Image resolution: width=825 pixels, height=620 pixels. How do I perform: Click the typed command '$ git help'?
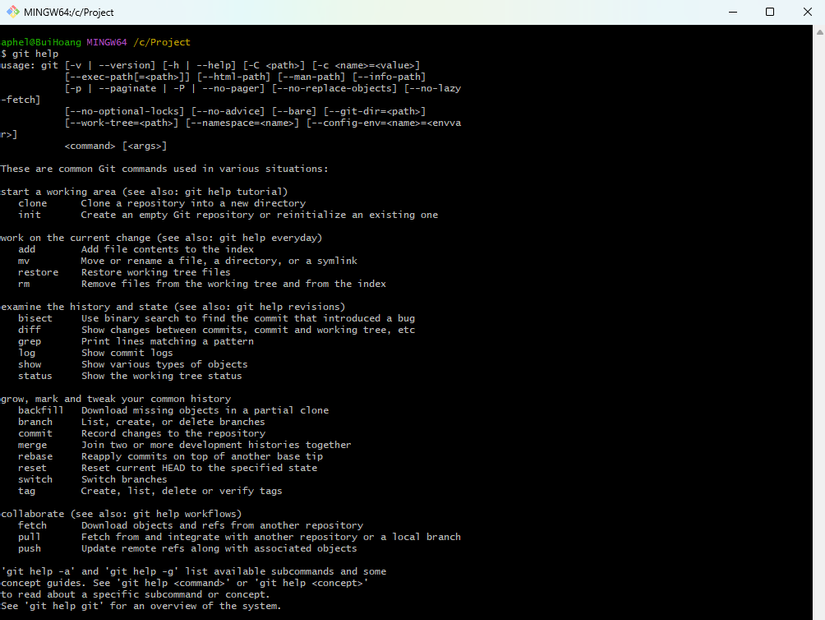click(29, 54)
